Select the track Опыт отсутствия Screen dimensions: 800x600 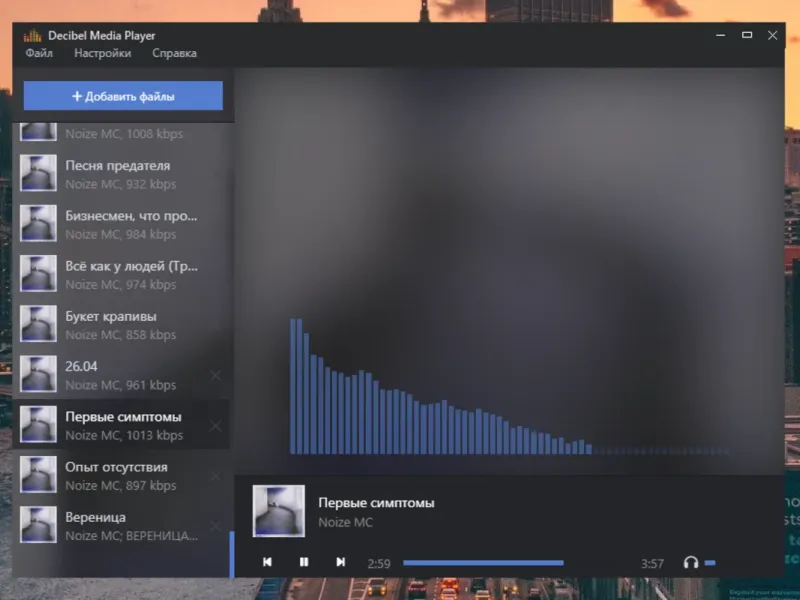121,475
